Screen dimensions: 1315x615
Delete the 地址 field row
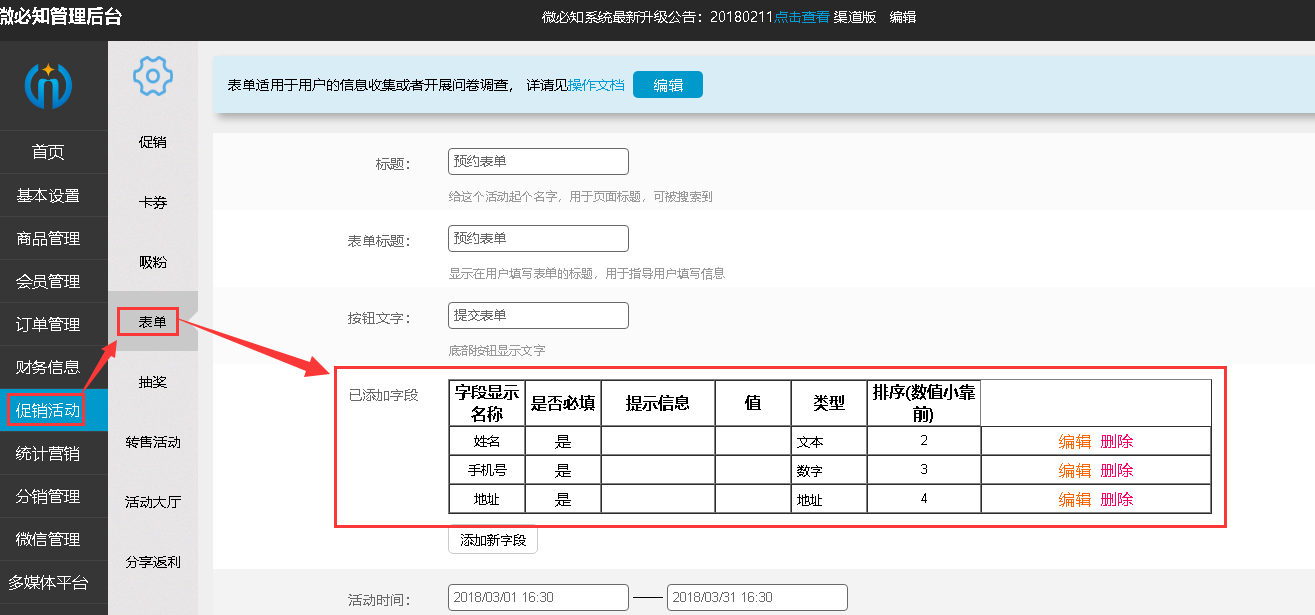1117,499
